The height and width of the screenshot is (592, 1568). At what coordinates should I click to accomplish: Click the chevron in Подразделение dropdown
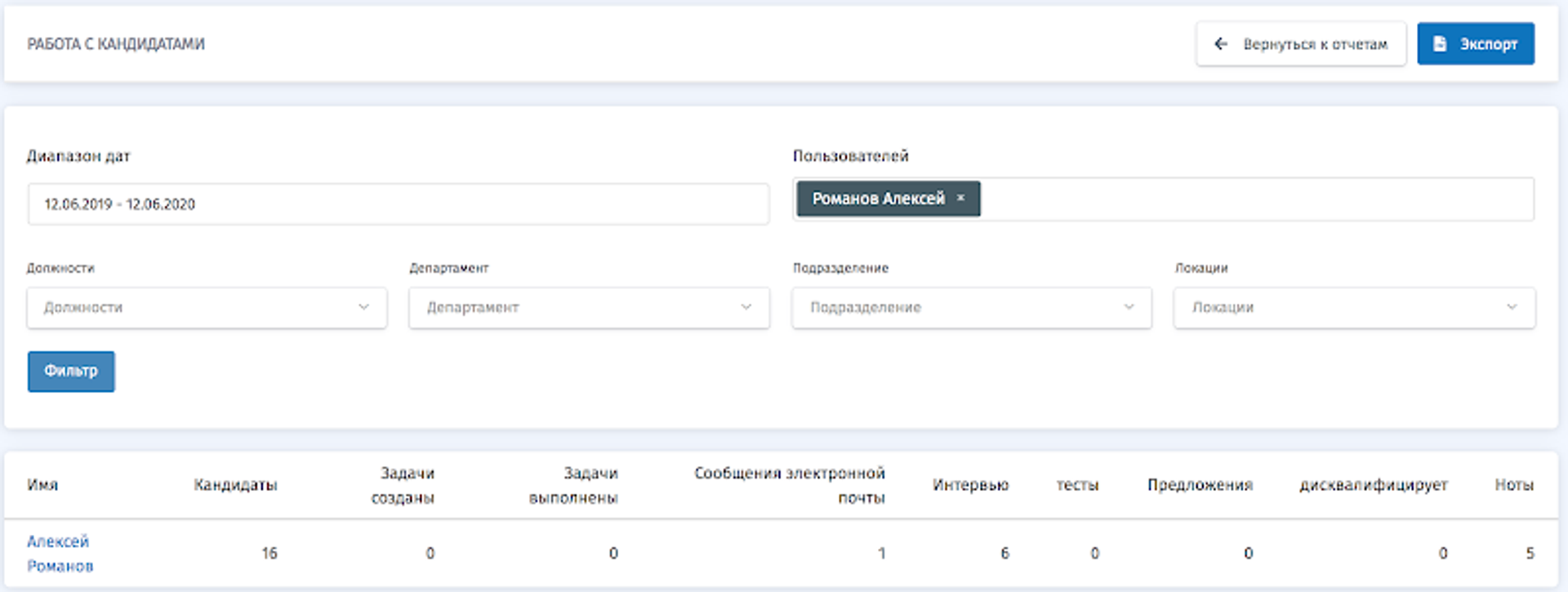1129,307
